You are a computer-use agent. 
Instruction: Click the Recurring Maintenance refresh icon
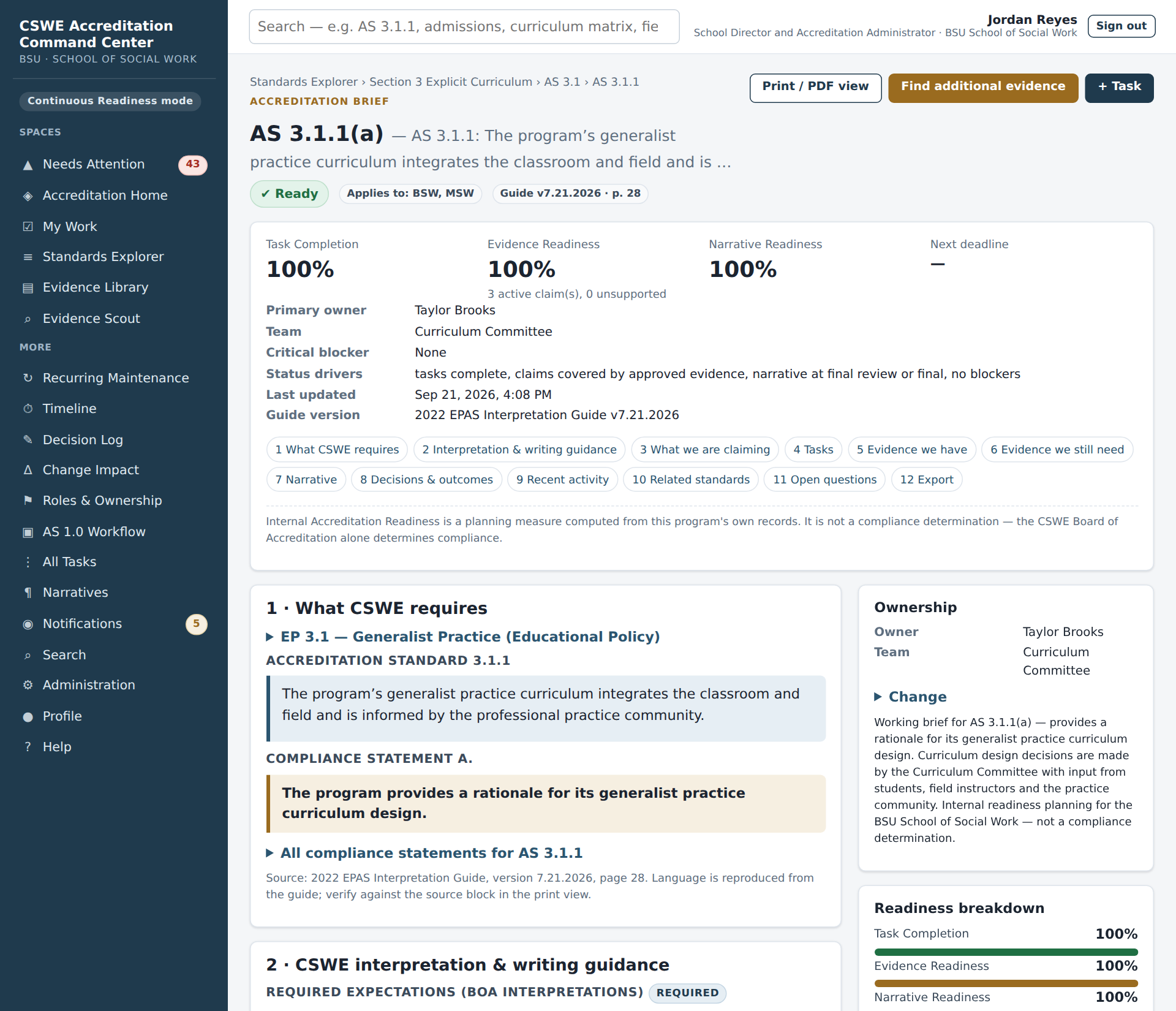(28, 378)
